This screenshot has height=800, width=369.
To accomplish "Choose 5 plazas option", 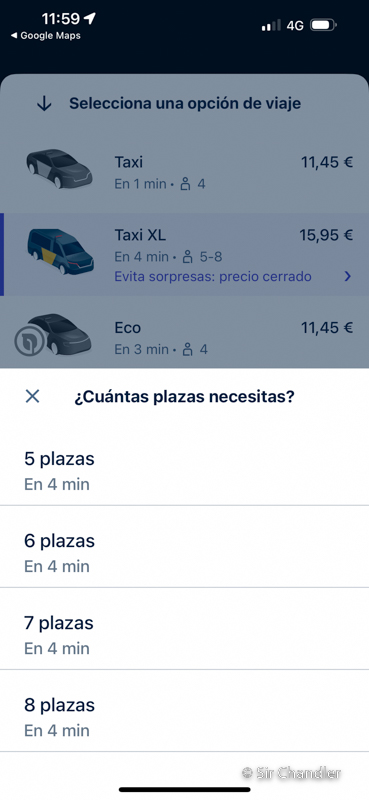I will tap(184, 464).
